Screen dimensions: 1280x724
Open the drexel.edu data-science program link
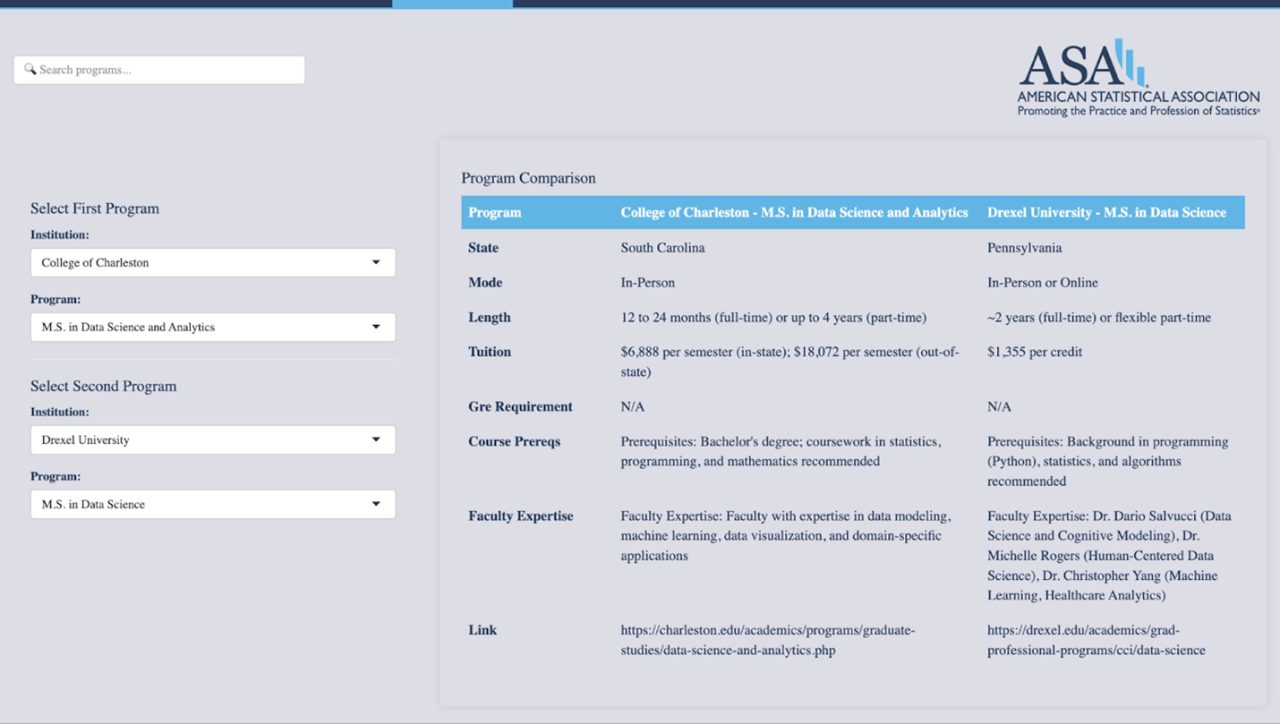1096,640
